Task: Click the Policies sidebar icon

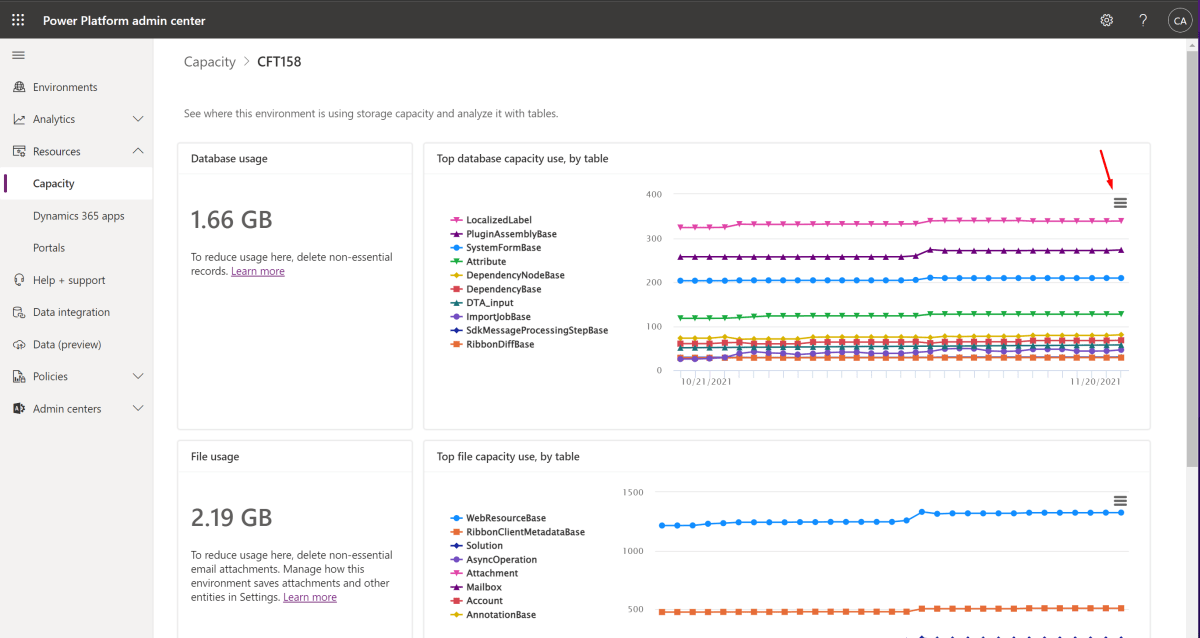Action: point(19,376)
